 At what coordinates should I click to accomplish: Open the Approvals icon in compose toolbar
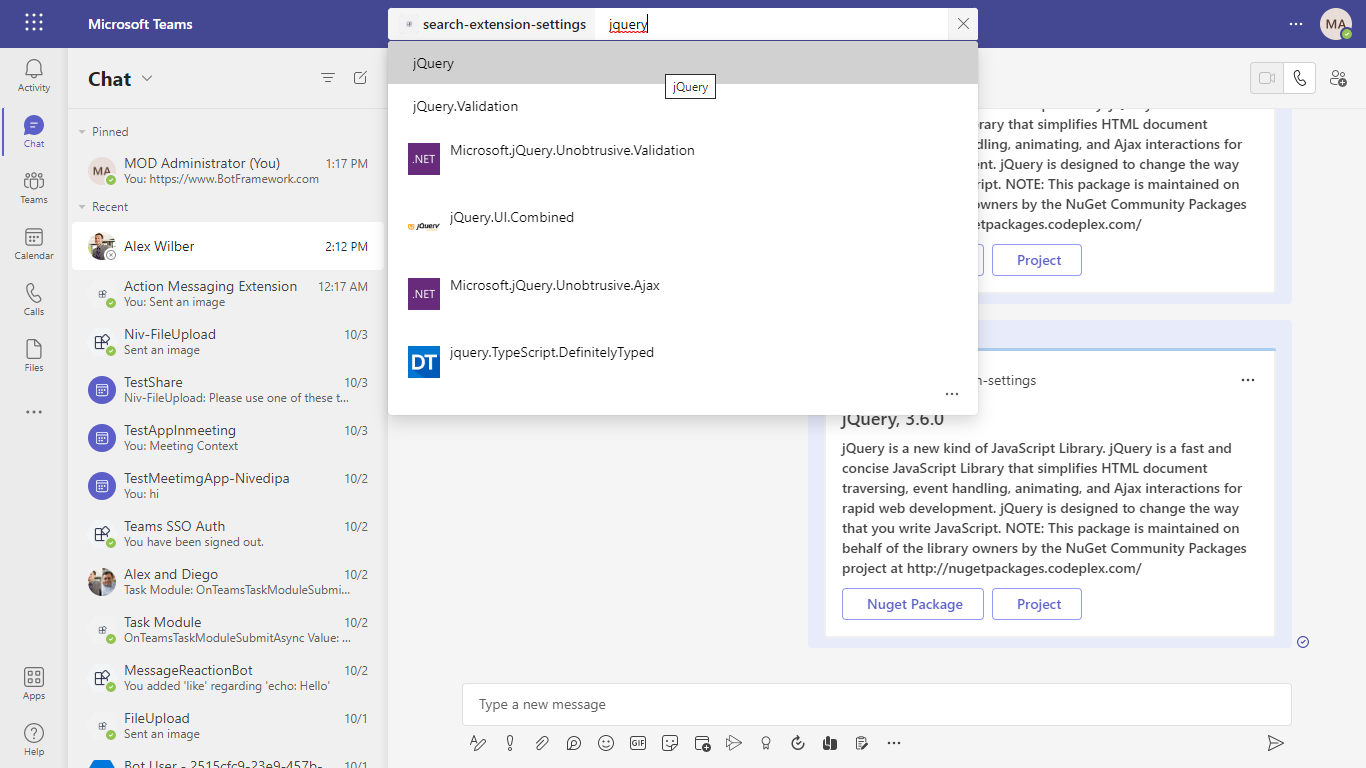click(x=798, y=743)
